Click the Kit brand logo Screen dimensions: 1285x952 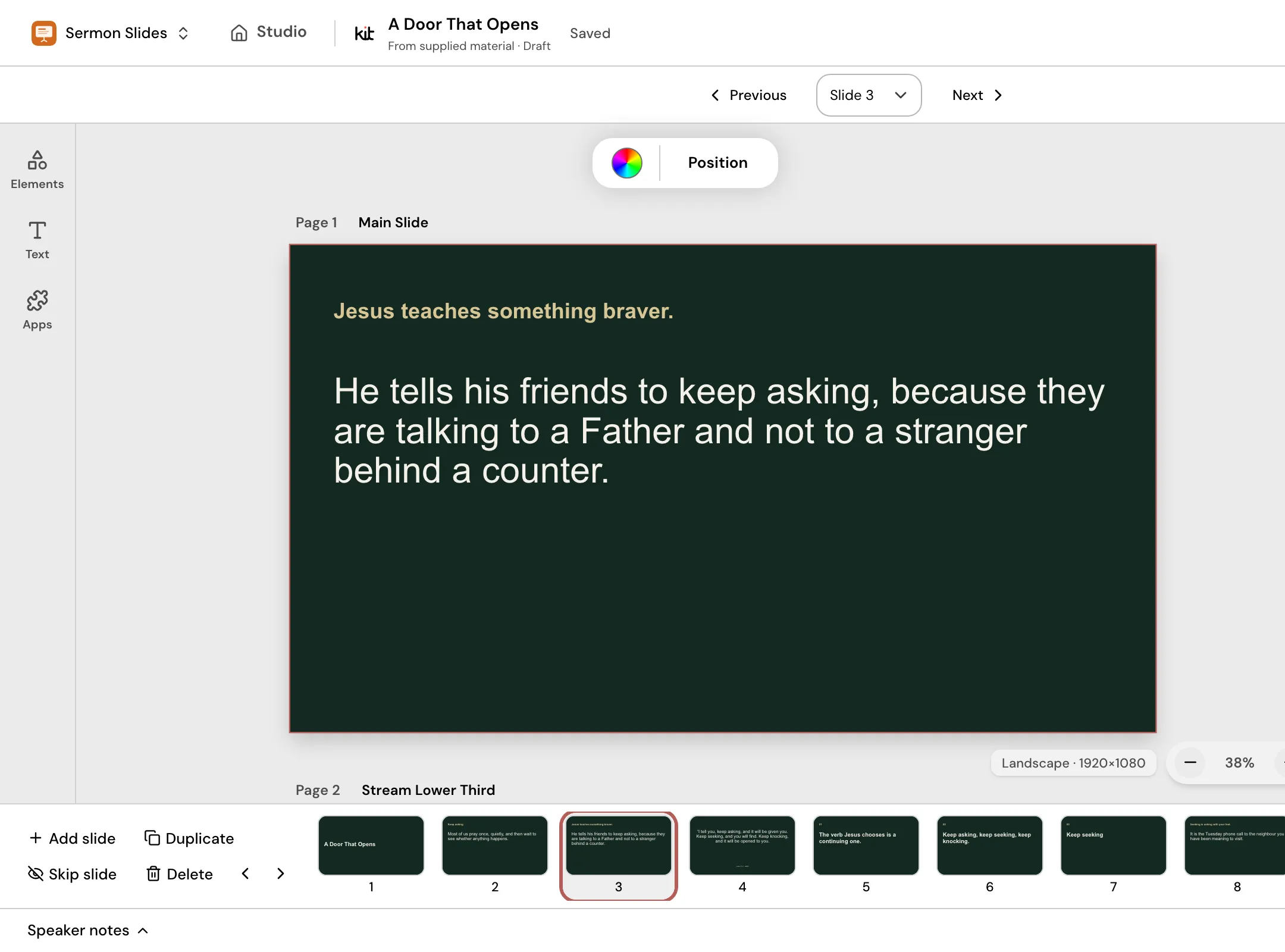pyautogui.click(x=364, y=33)
